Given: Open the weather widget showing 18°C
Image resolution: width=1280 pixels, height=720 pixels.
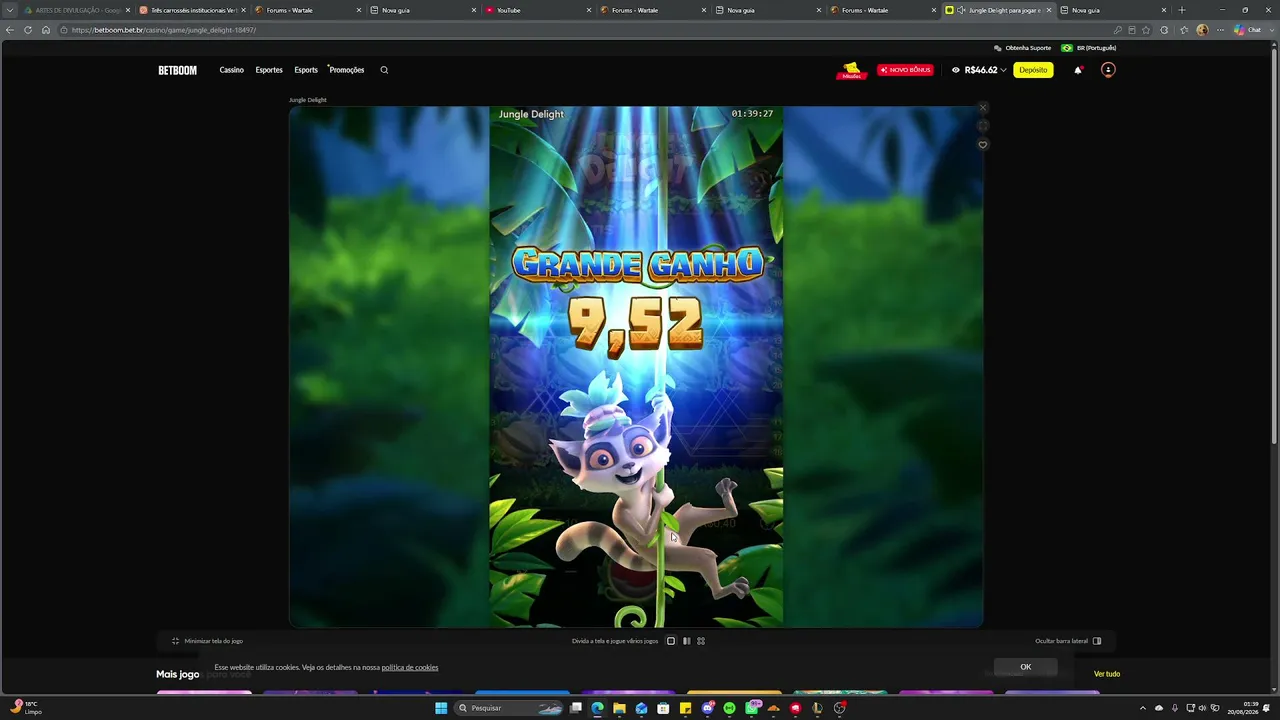Looking at the screenshot, I should click(x=27, y=708).
